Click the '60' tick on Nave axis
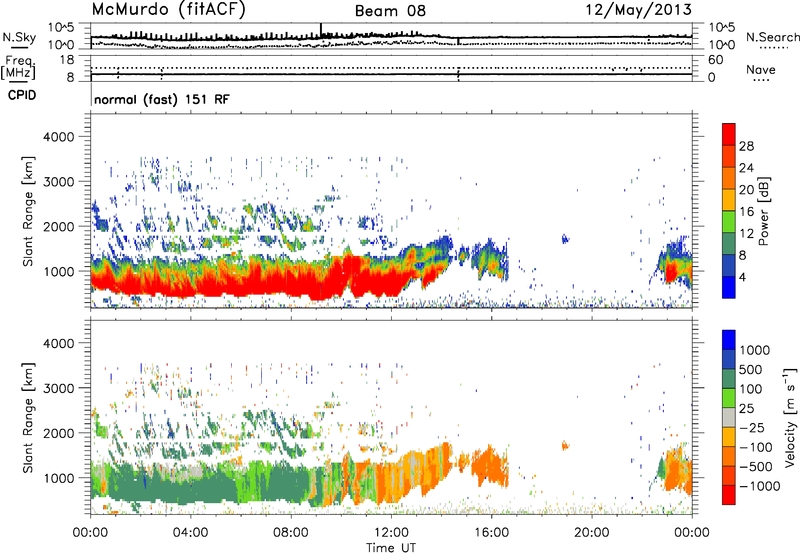The height and width of the screenshot is (554, 800). coord(715,60)
